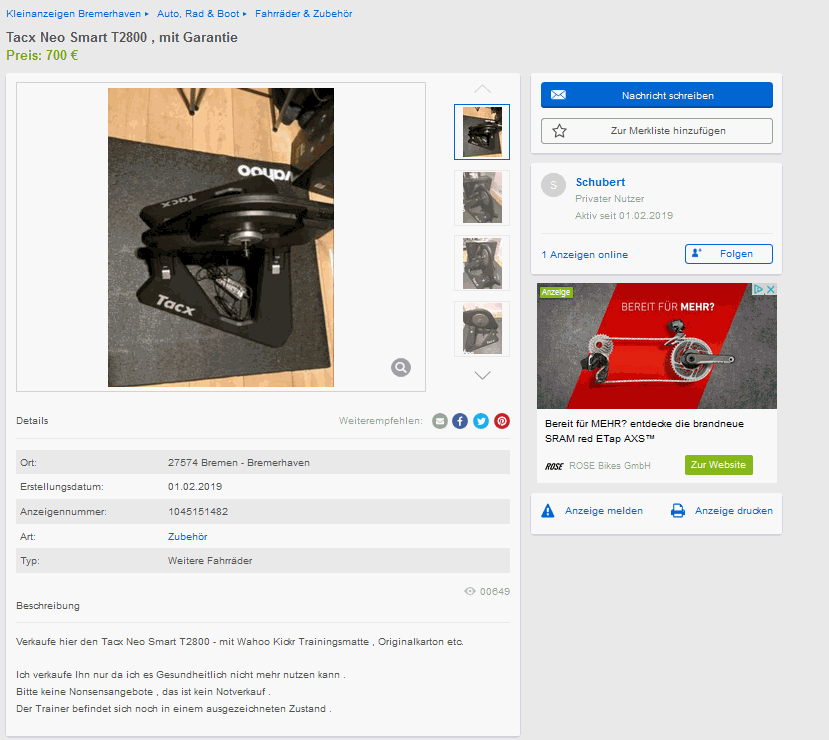Image resolution: width=829 pixels, height=740 pixels.
Task: Click the green Anzeige badge on ad
Action: [556, 292]
